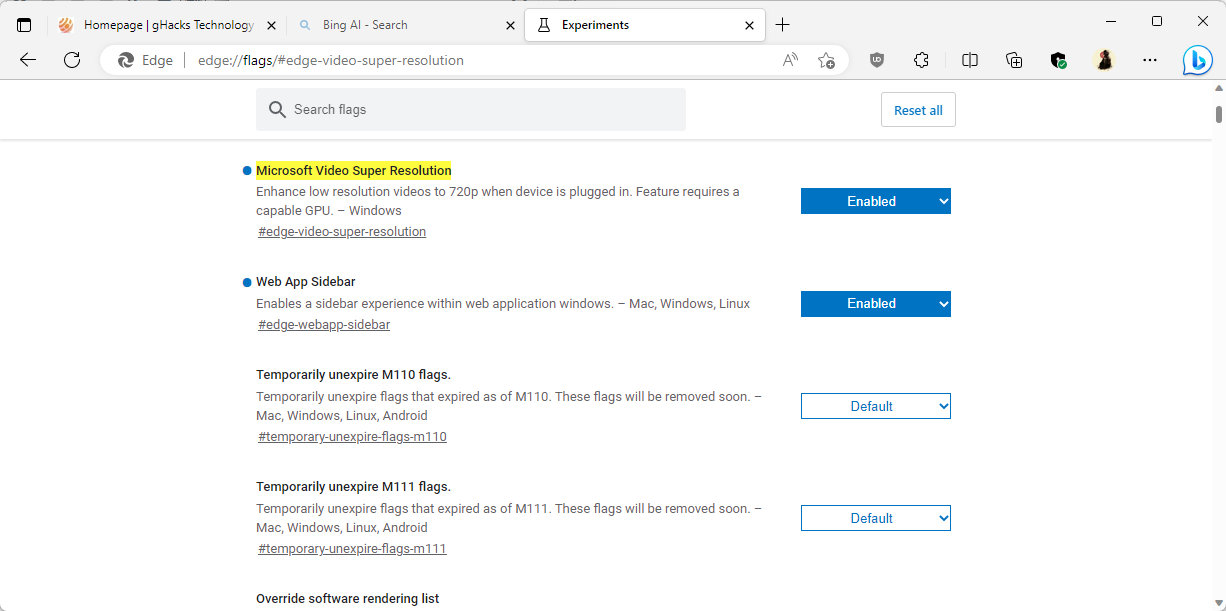Viewport: 1226px width, 611px height.
Task: Open the Web App Sidebar state dropdown
Action: click(875, 303)
